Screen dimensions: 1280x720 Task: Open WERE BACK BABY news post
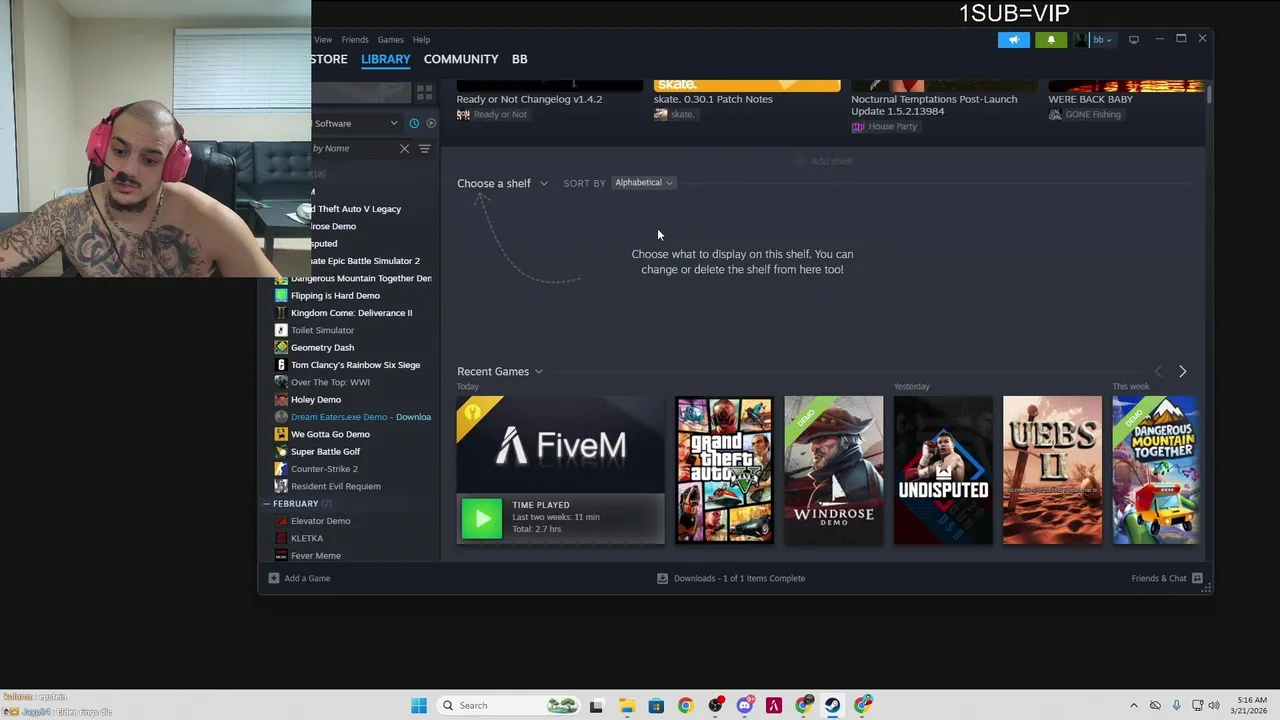tap(1090, 99)
